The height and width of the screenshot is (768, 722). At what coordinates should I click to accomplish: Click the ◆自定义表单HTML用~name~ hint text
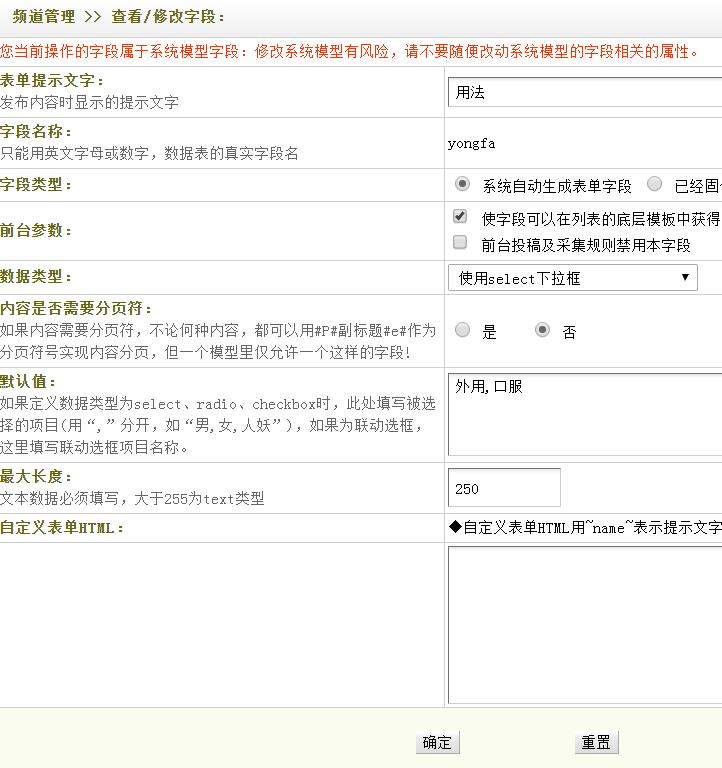[x=585, y=527]
